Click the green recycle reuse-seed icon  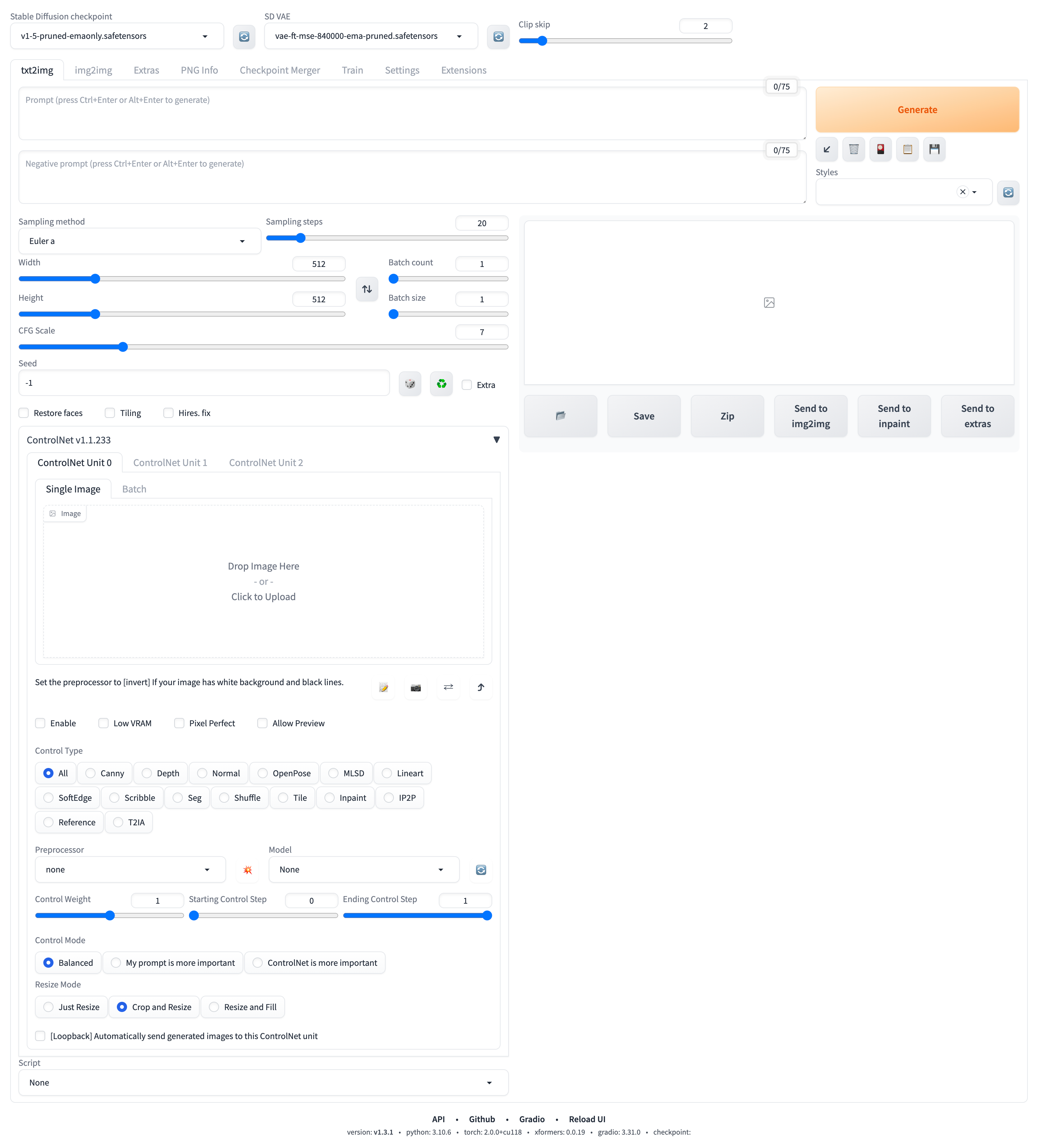[441, 384]
